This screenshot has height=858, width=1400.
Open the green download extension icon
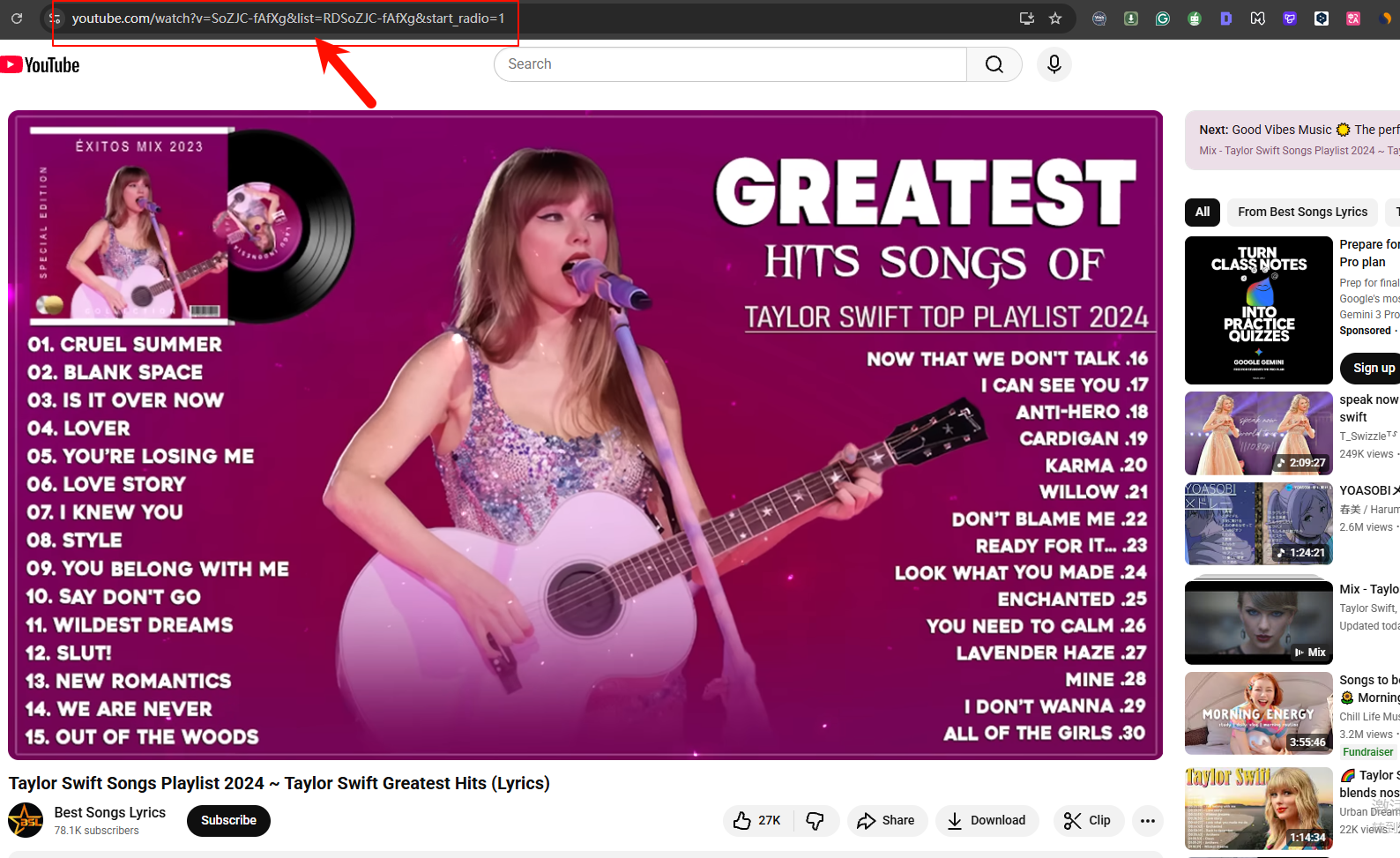click(x=1131, y=18)
